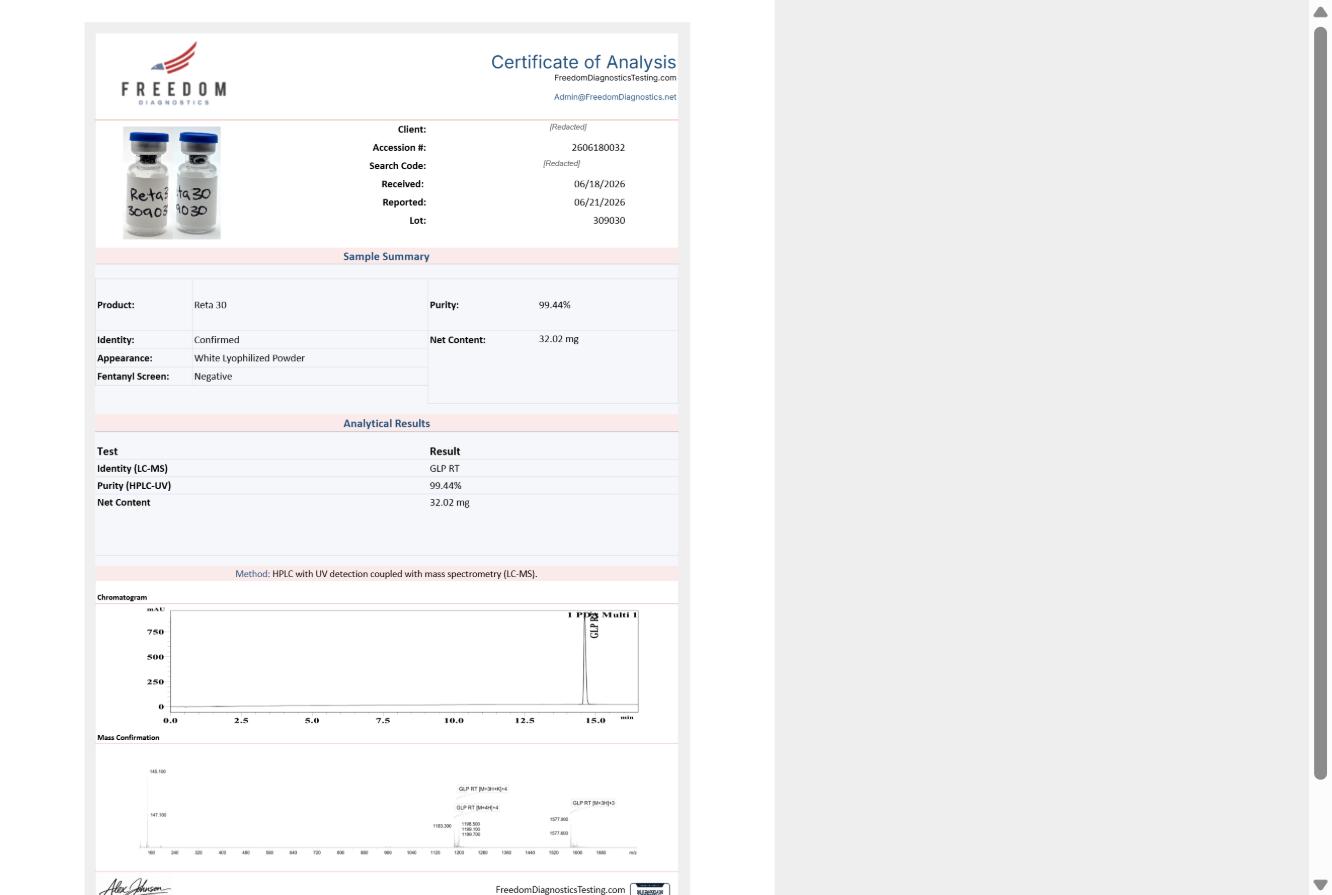Image resolution: width=1332 pixels, height=895 pixels.
Task: Click the Freedom Diagnostics logo
Action: coord(174,73)
